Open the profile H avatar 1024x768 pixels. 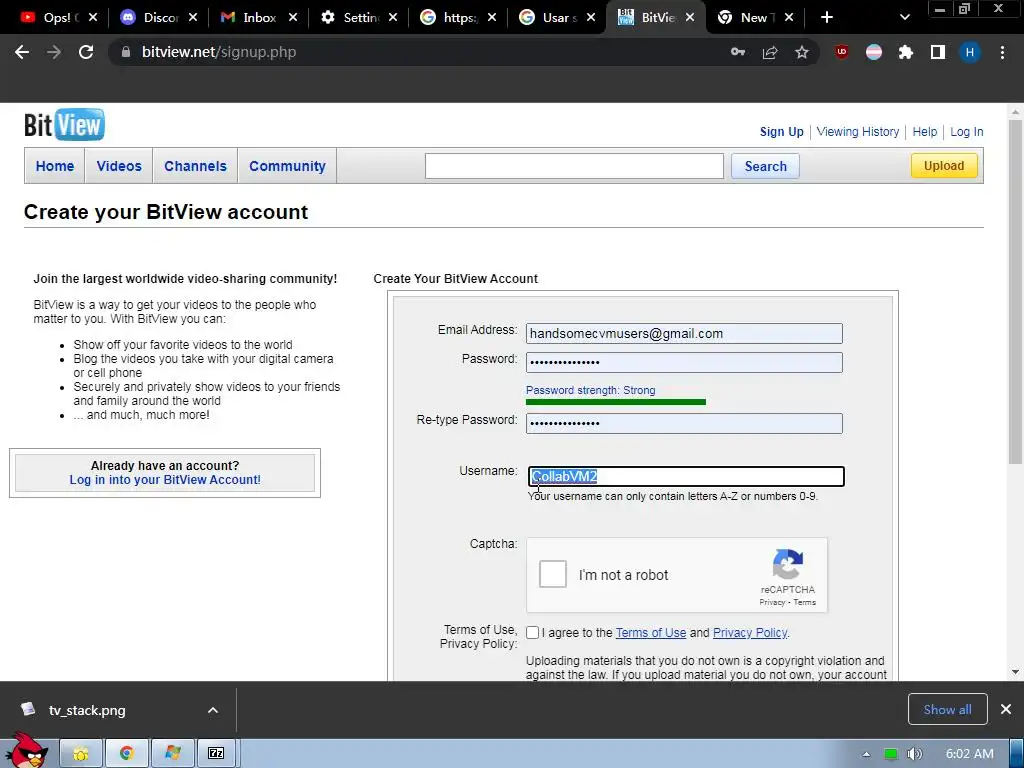970,52
